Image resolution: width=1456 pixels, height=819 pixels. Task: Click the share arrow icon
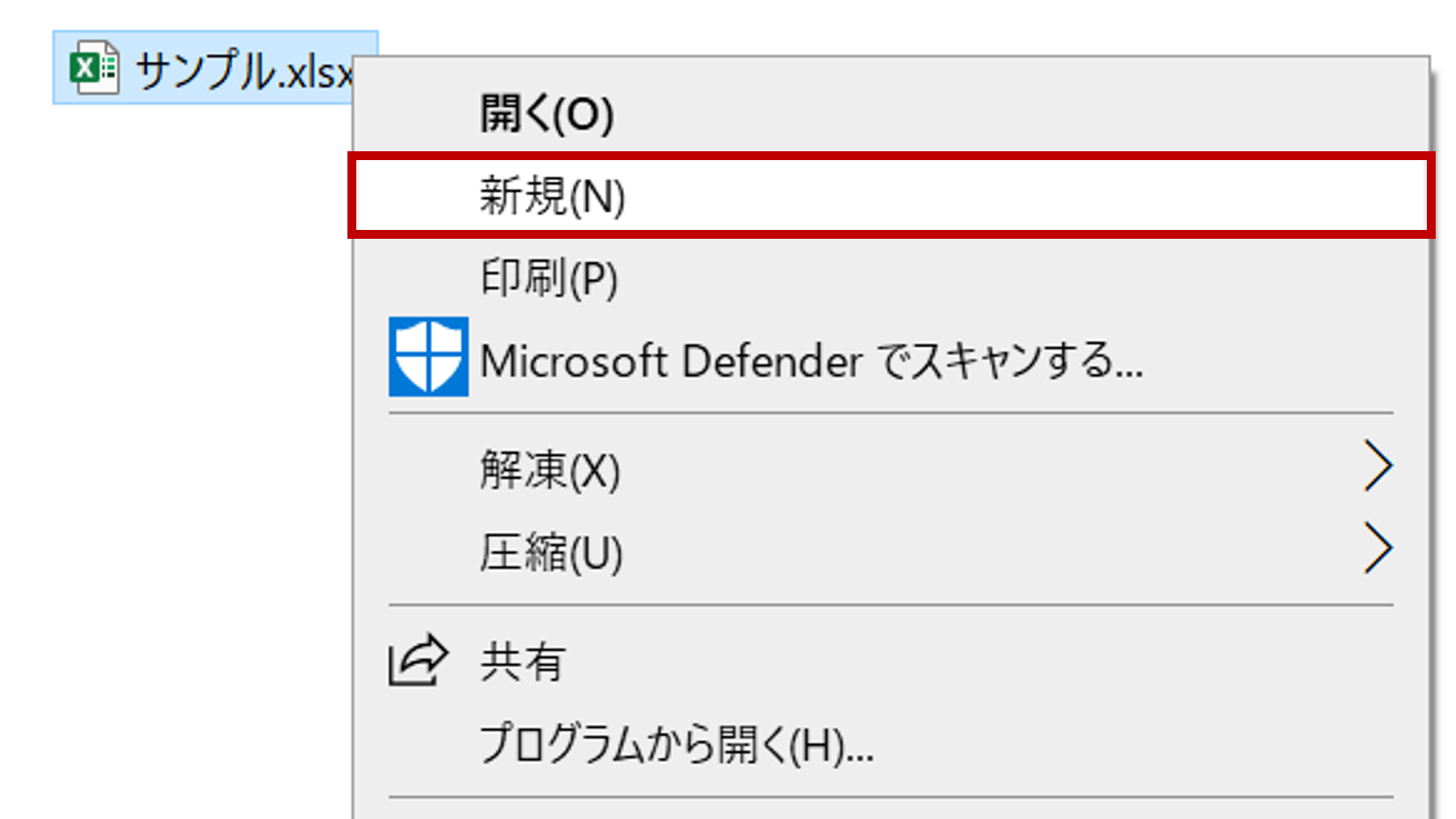click(x=417, y=660)
